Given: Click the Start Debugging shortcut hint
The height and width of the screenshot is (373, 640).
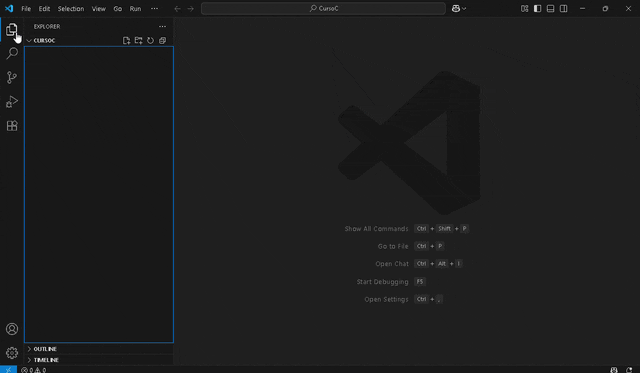Looking at the screenshot, I should [x=391, y=282].
